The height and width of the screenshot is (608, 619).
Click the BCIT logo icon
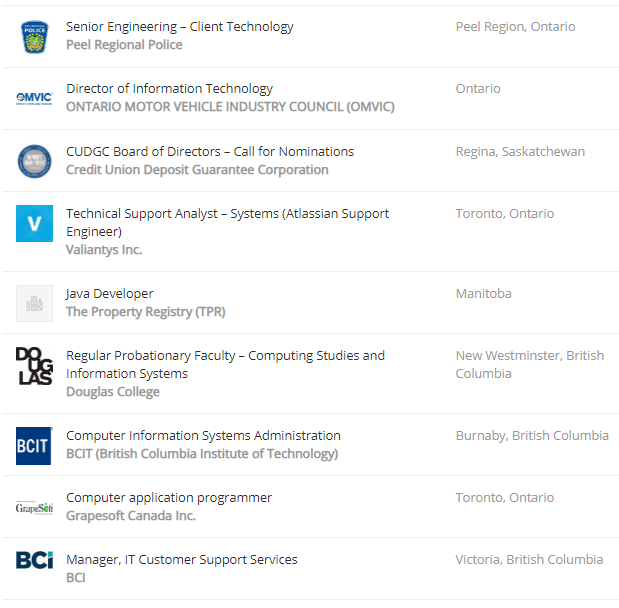coord(34,445)
